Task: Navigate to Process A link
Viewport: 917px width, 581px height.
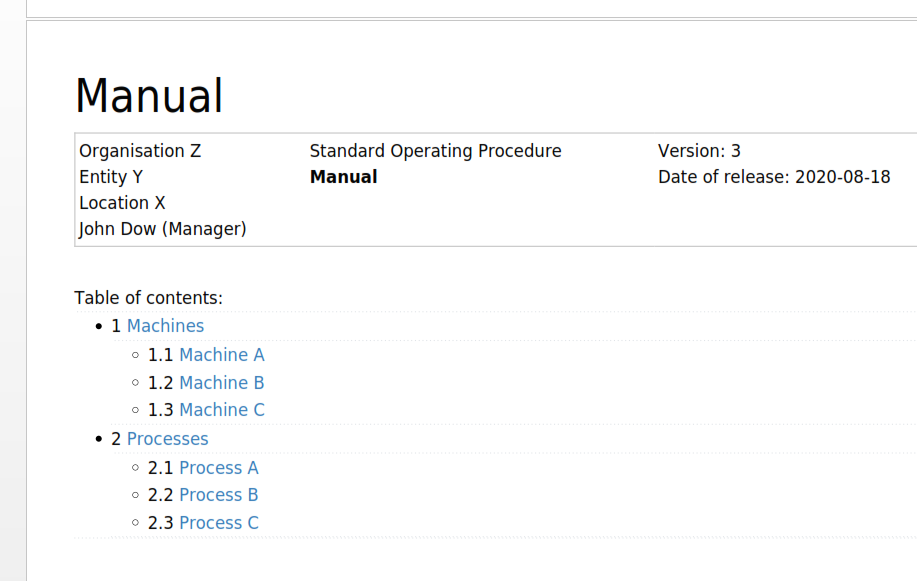Action: click(x=219, y=468)
